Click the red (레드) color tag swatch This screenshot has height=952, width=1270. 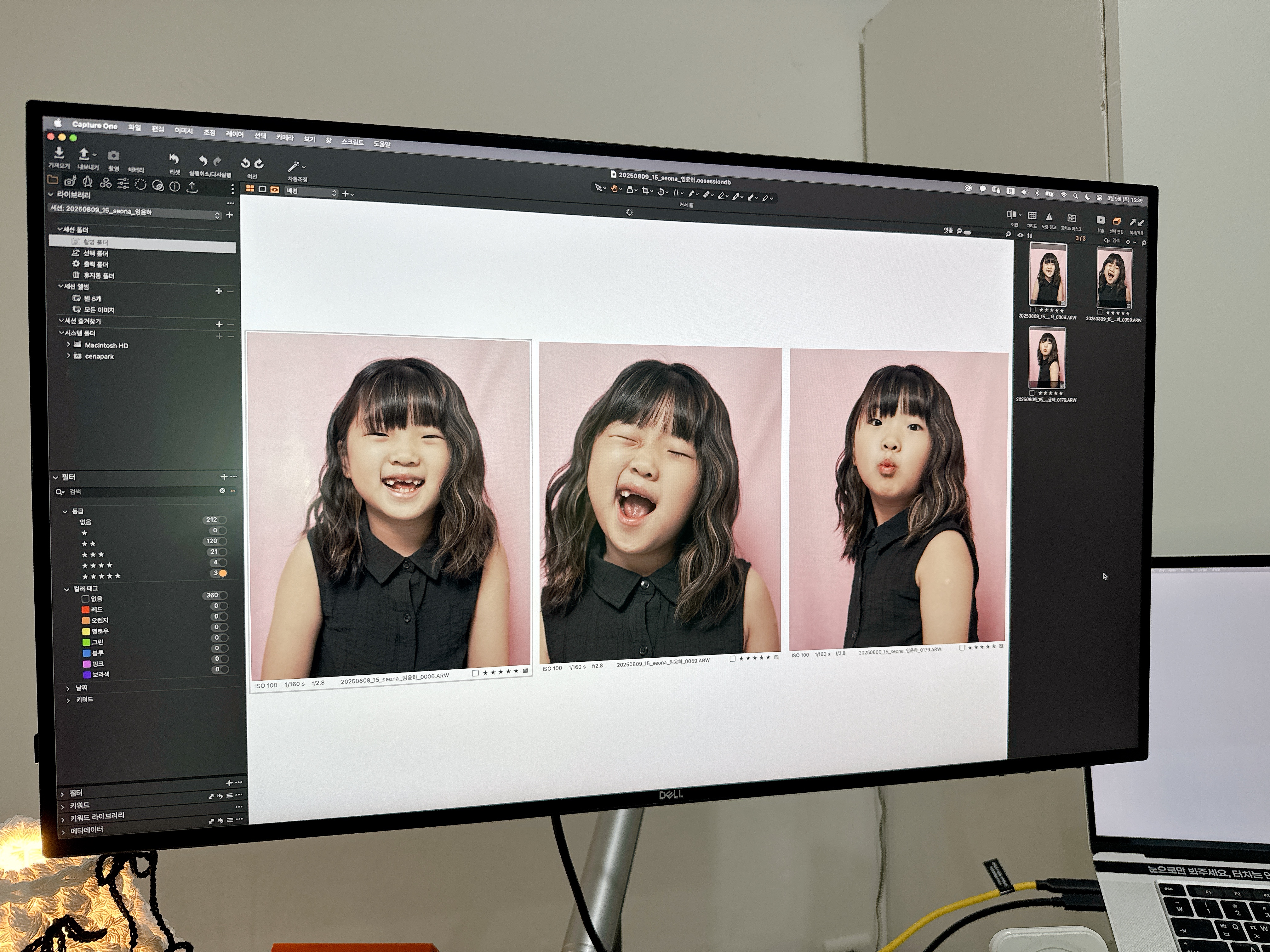pos(86,609)
